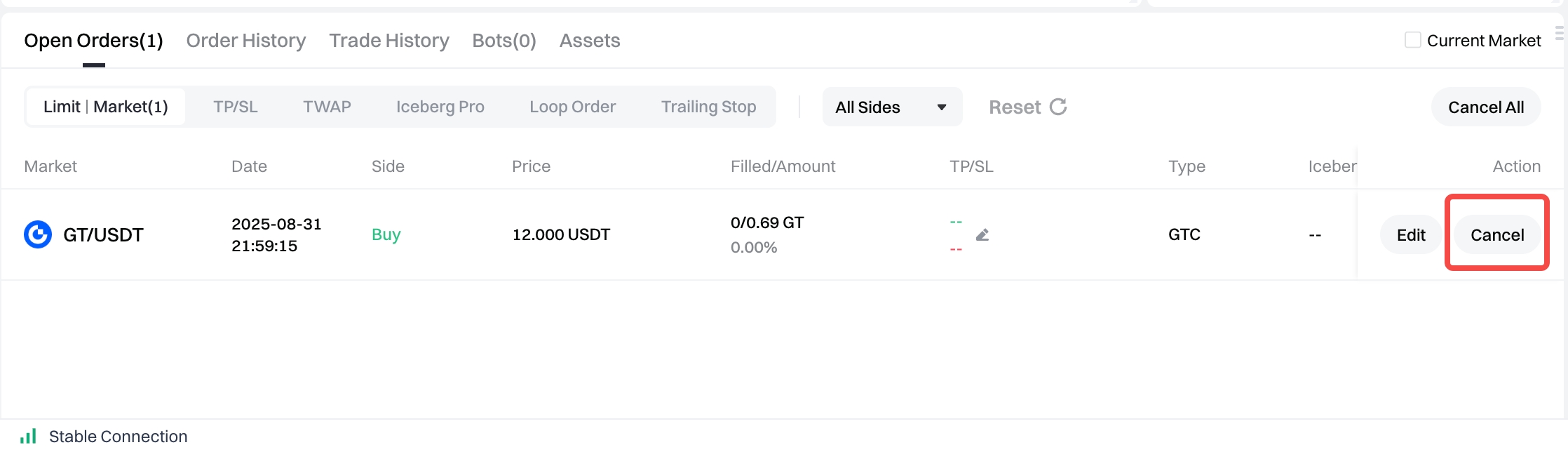1568x452 pixels.
Task: Click the TP/SL pencil edit icon
Action: 982,234
